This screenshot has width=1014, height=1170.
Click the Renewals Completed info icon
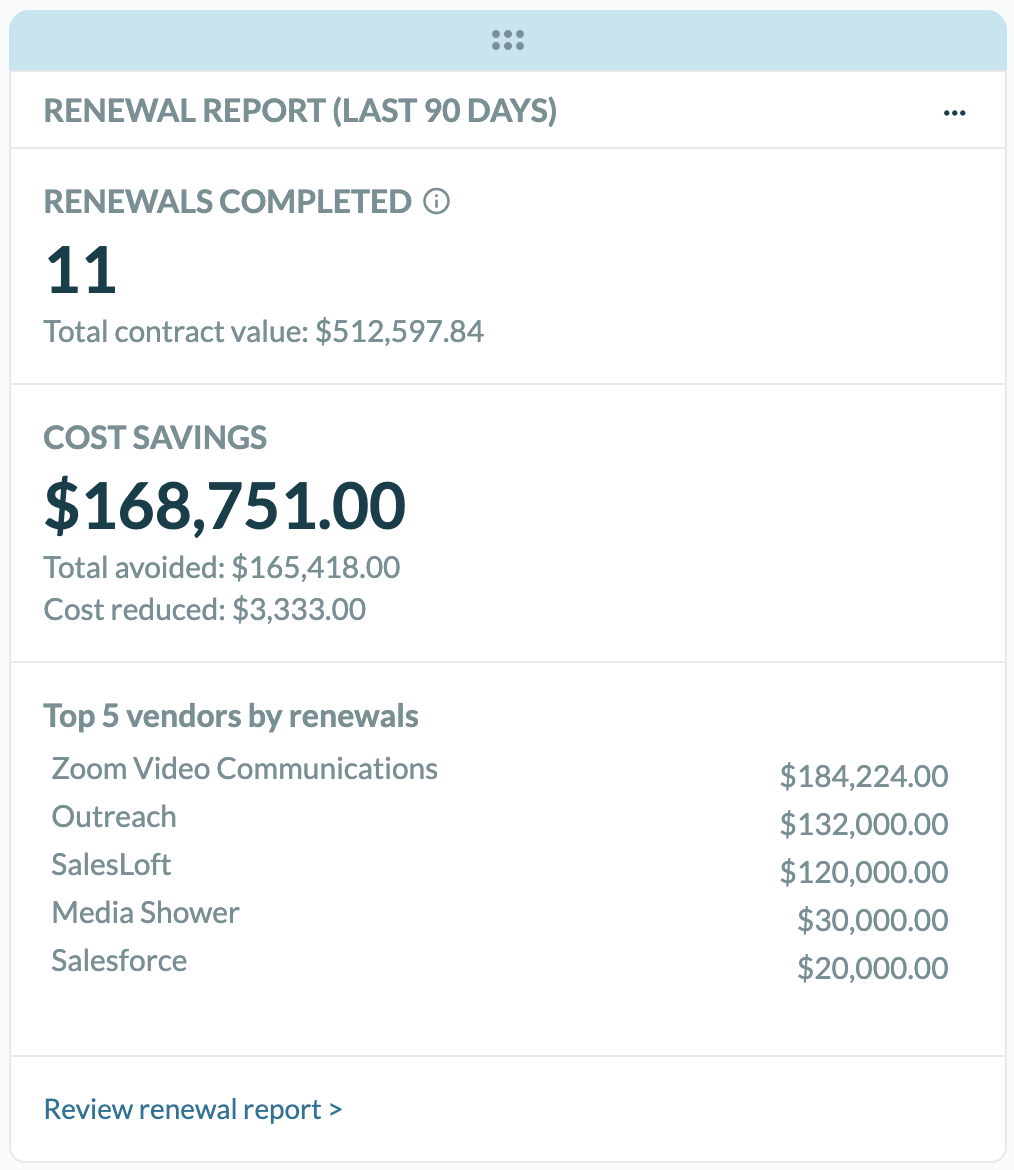tap(437, 202)
